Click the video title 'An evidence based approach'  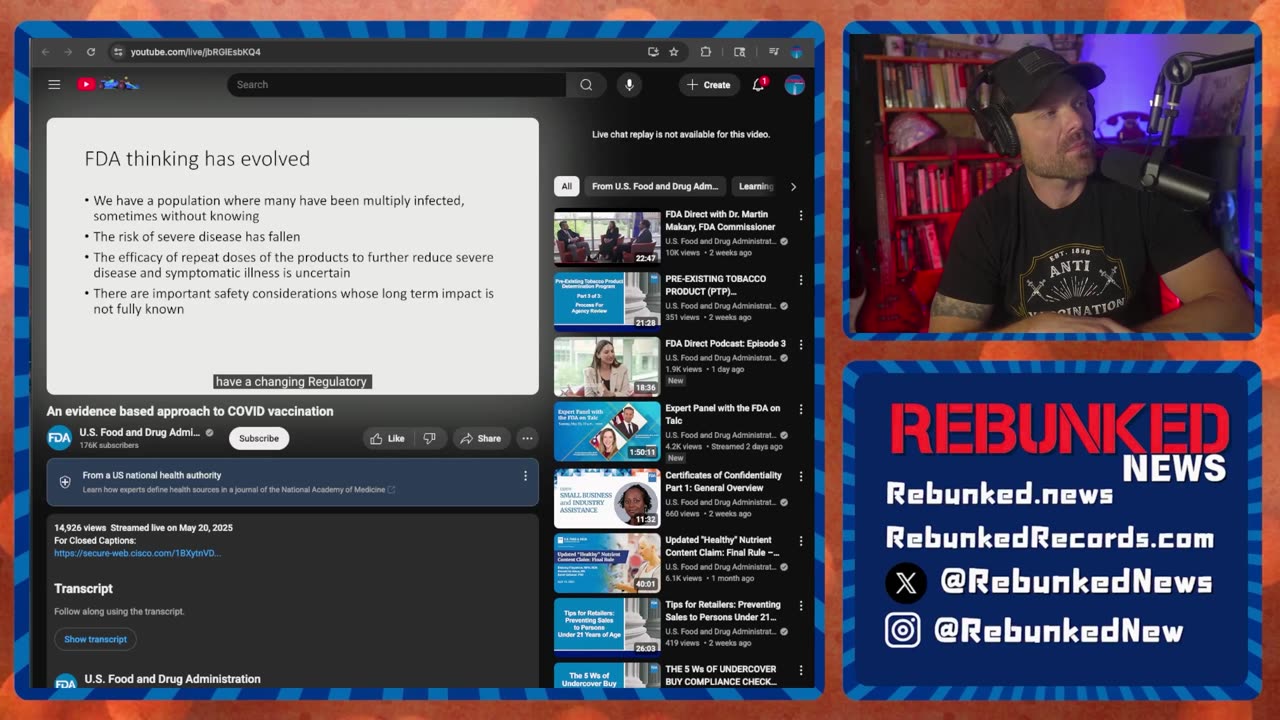click(x=190, y=411)
